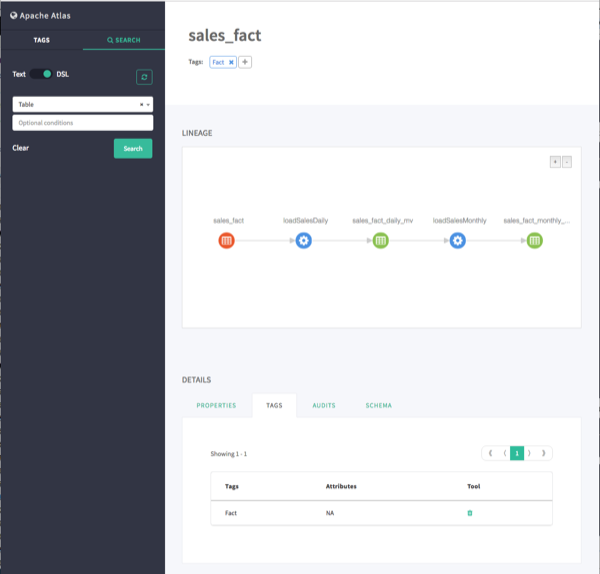Click the Tool column header
The image size is (600, 574).
[x=473, y=486]
